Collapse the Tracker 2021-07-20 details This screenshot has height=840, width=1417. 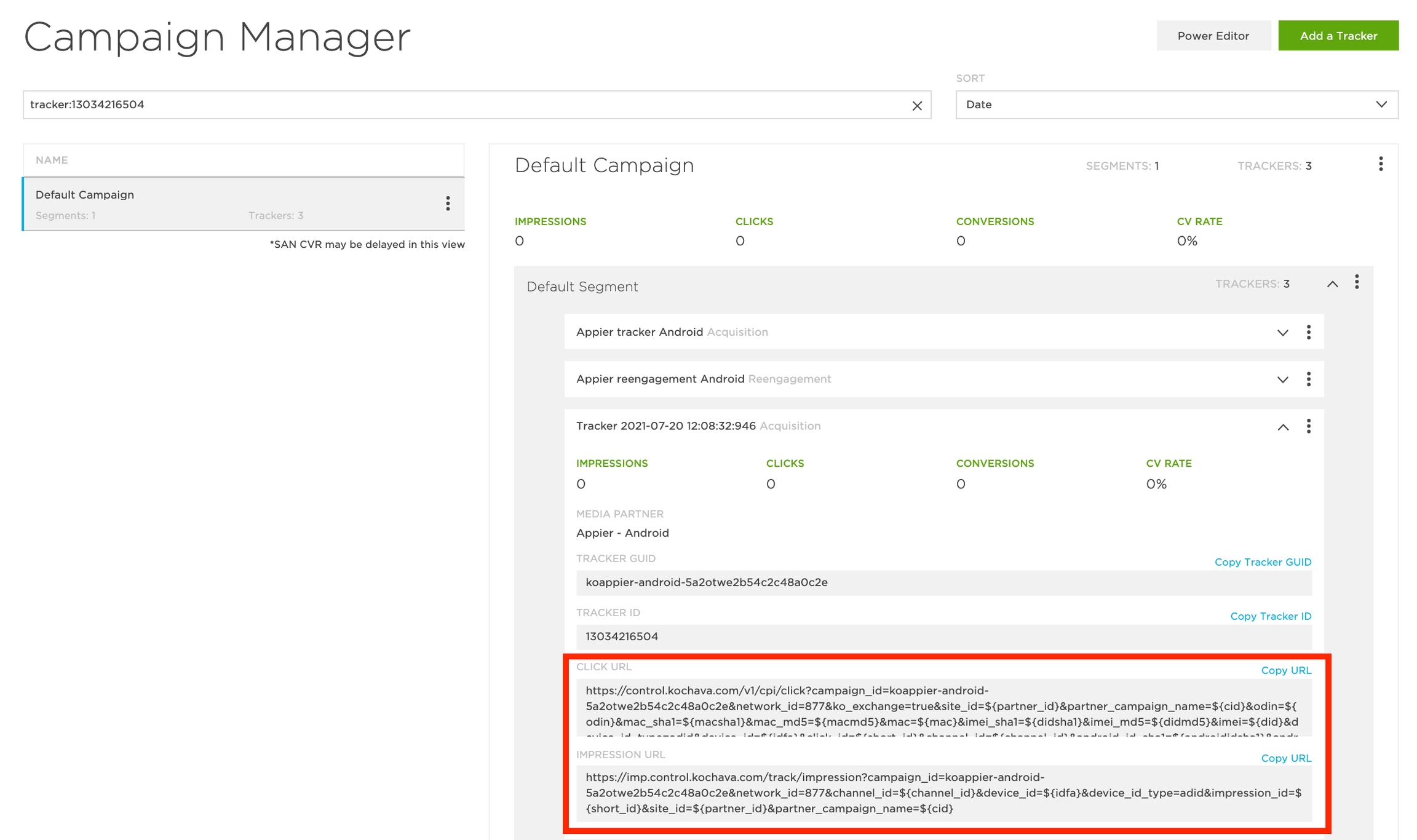point(1282,427)
